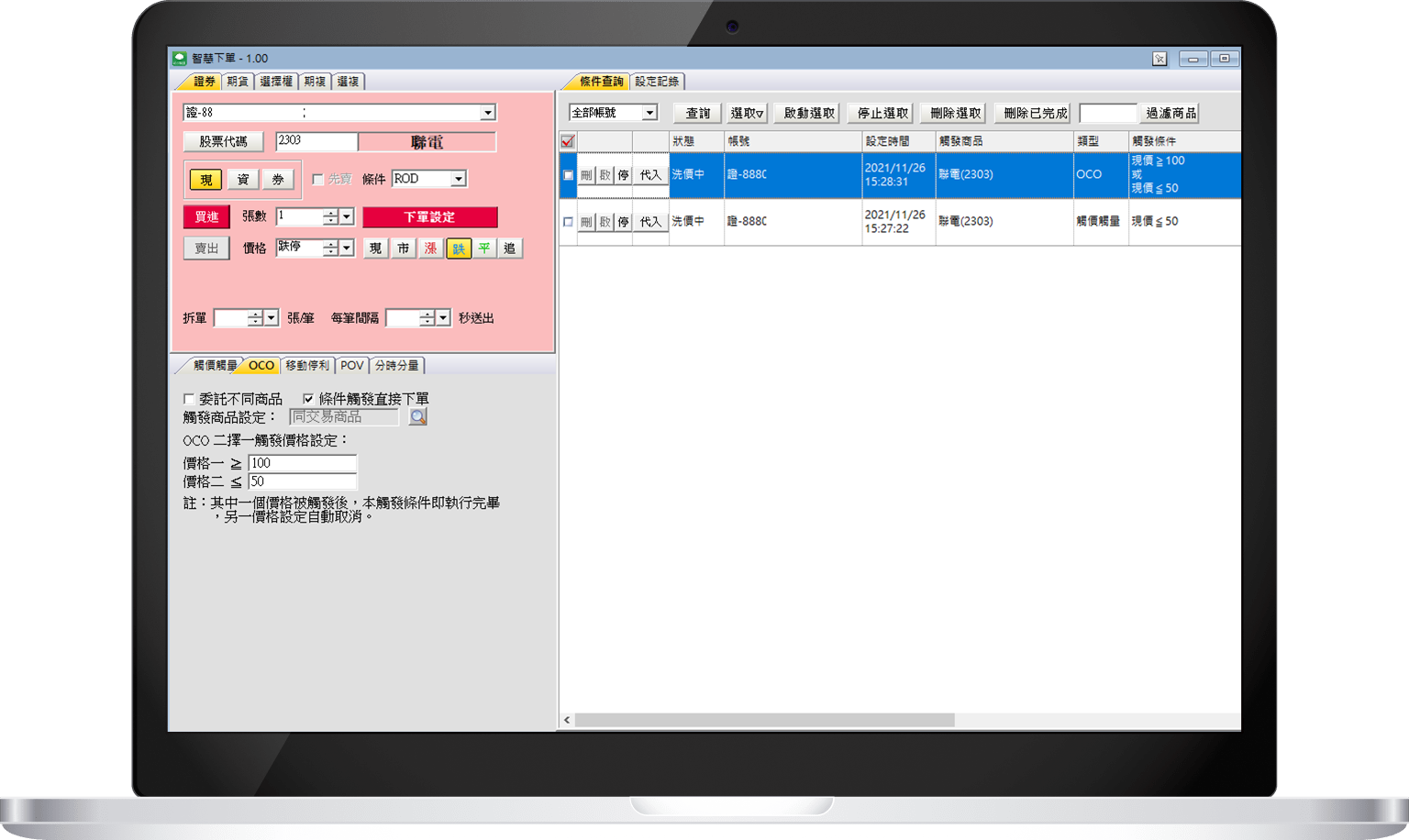1409x840 pixels.
Task: Open the 分時分量 tab
Action: tap(397, 366)
